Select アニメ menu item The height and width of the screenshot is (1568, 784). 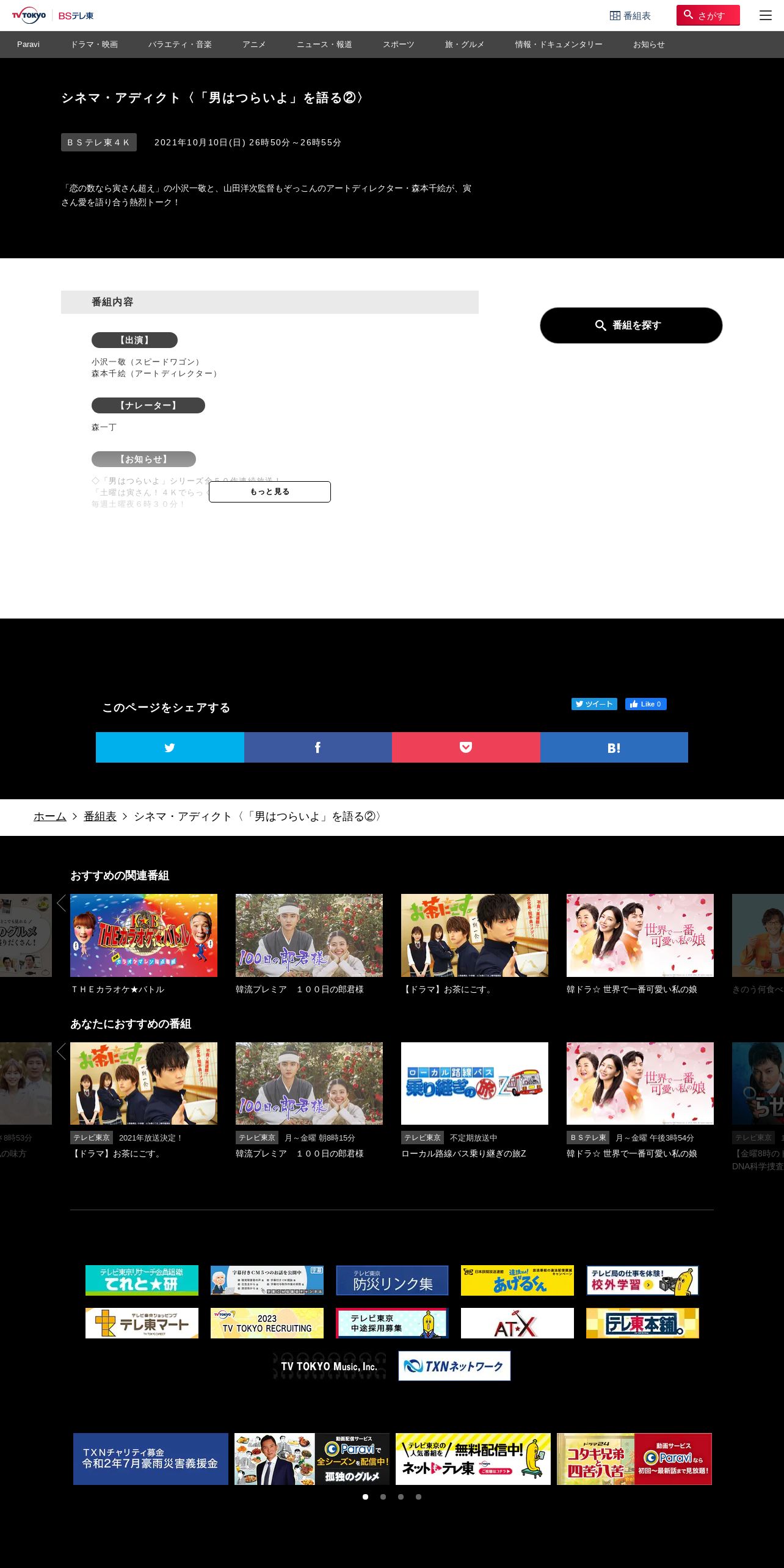pyautogui.click(x=254, y=45)
